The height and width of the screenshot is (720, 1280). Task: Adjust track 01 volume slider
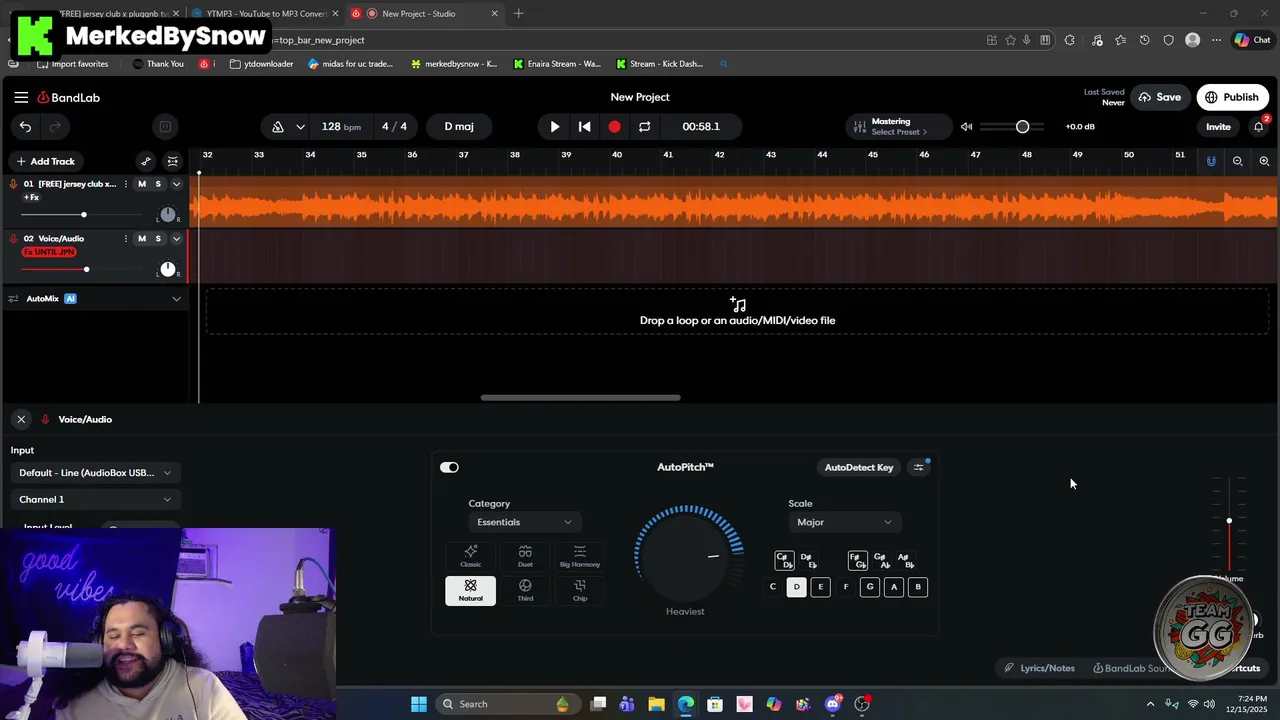click(84, 215)
